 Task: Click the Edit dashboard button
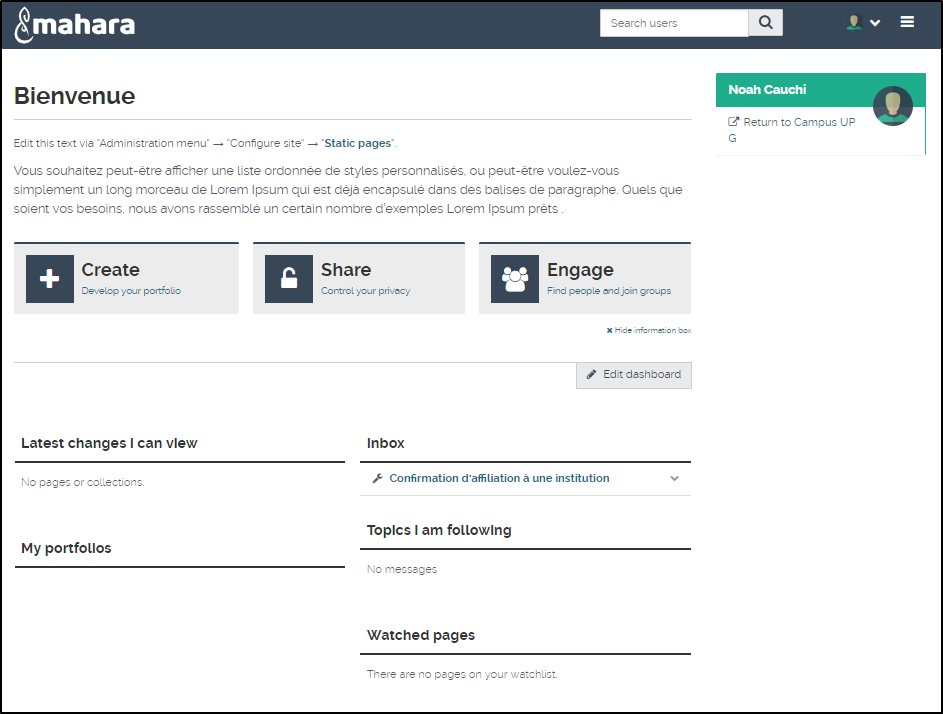point(634,375)
